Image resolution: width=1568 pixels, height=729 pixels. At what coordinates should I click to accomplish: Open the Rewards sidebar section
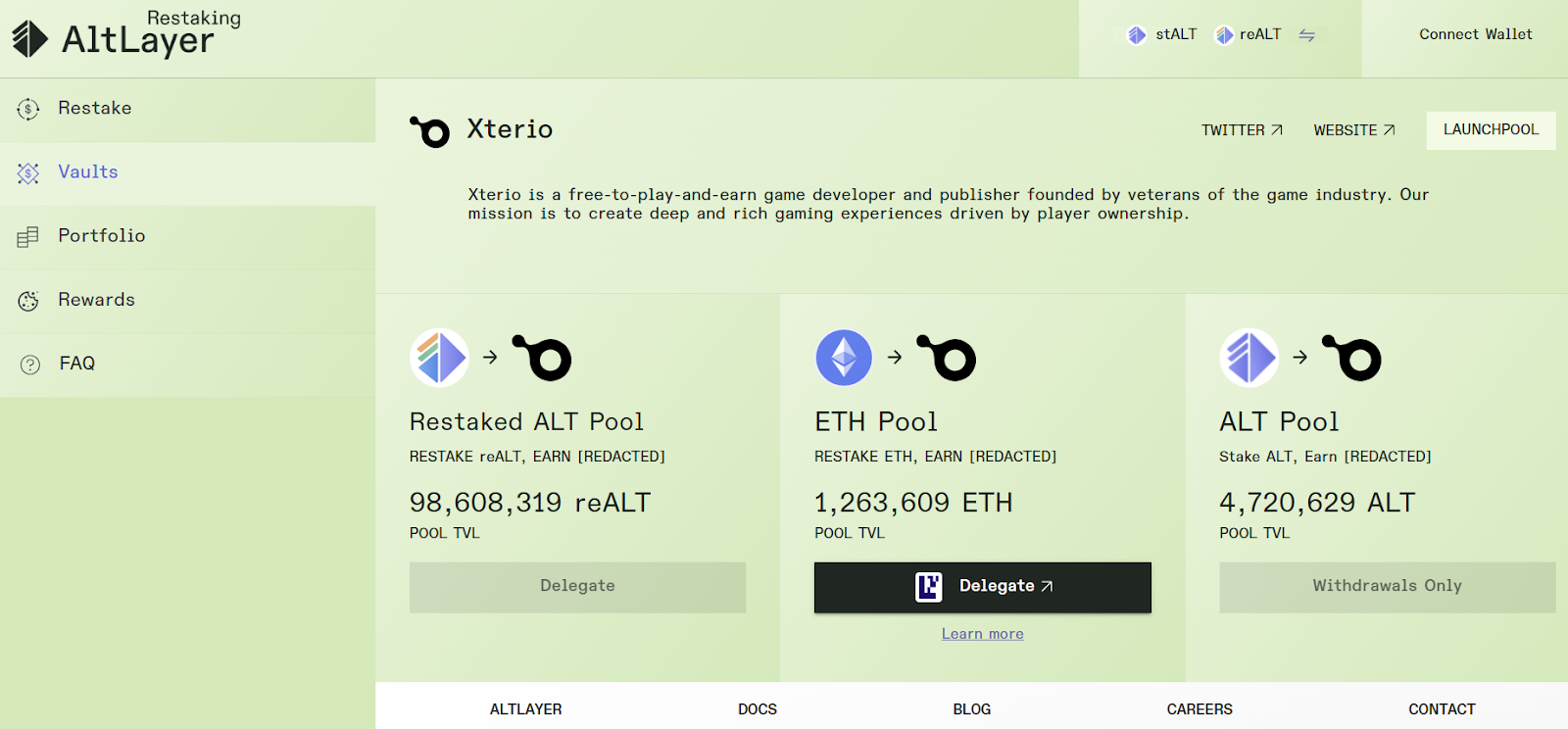tap(187, 300)
